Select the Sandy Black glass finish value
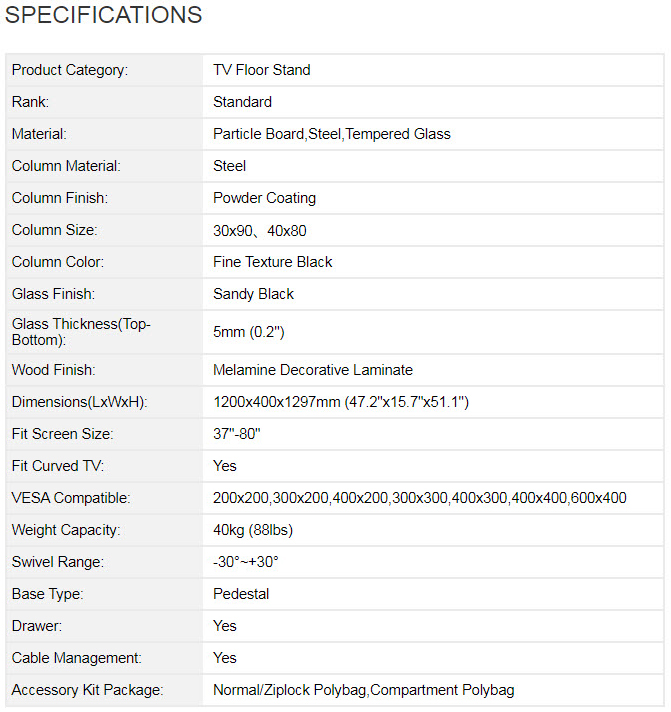Viewport: 671px width, 712px height. [x=254, y=294]
